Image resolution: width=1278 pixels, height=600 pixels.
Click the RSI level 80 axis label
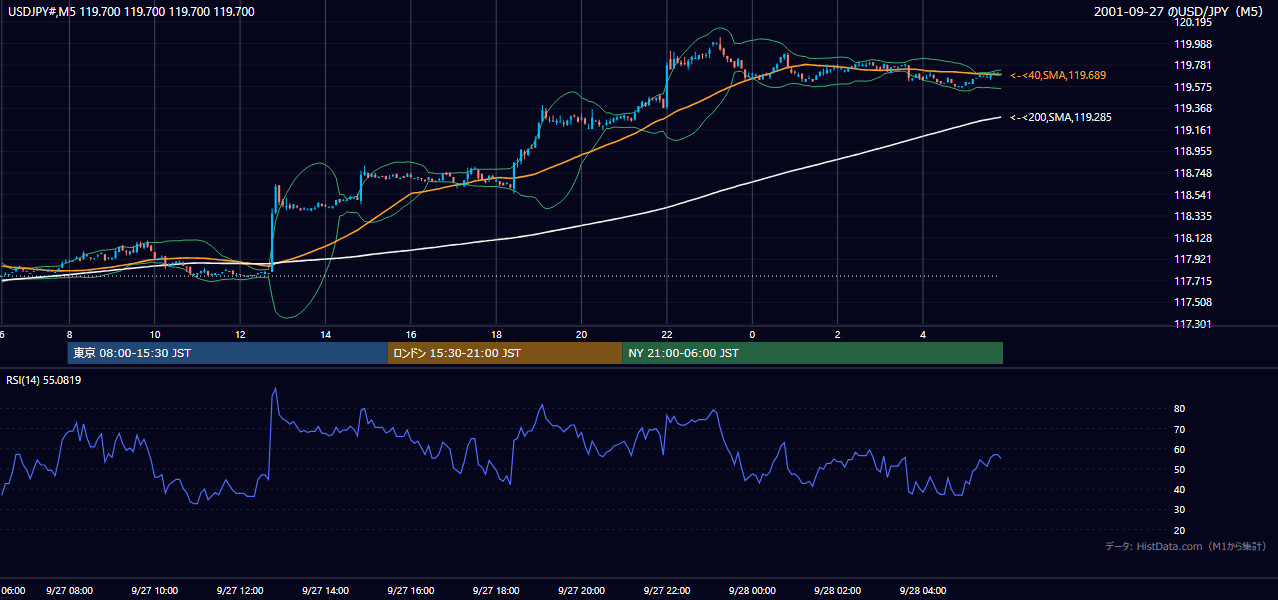[1180, 409]
